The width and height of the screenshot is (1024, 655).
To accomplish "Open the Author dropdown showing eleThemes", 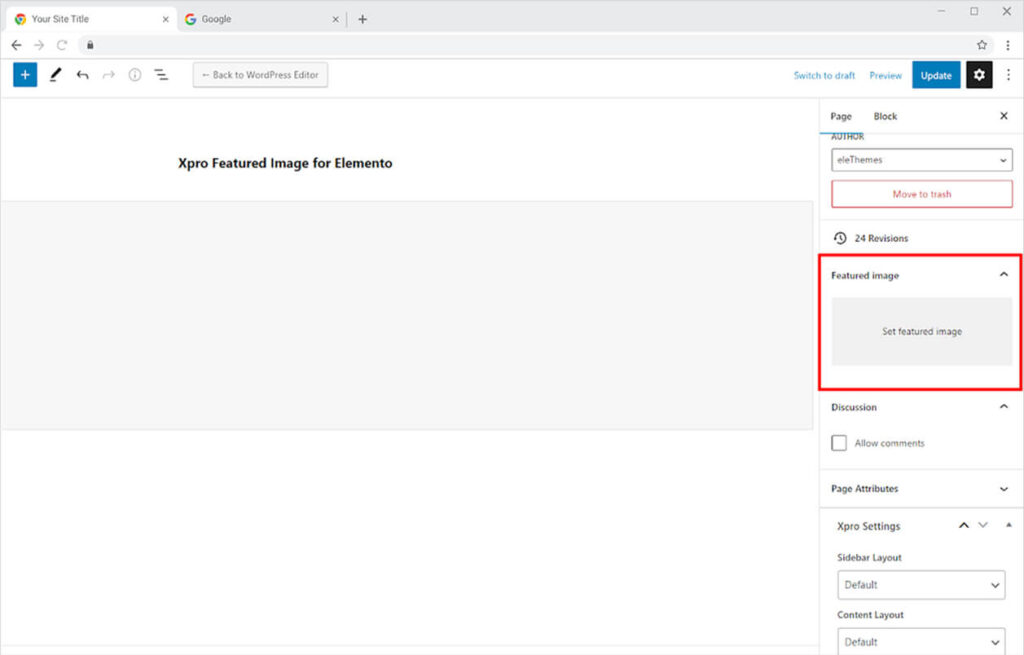I will [921, 160].
